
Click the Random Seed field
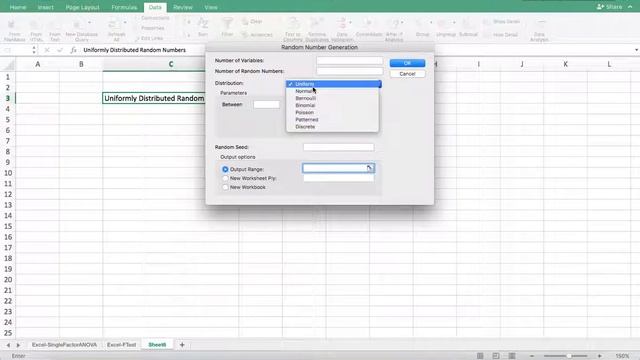[338, 147]
